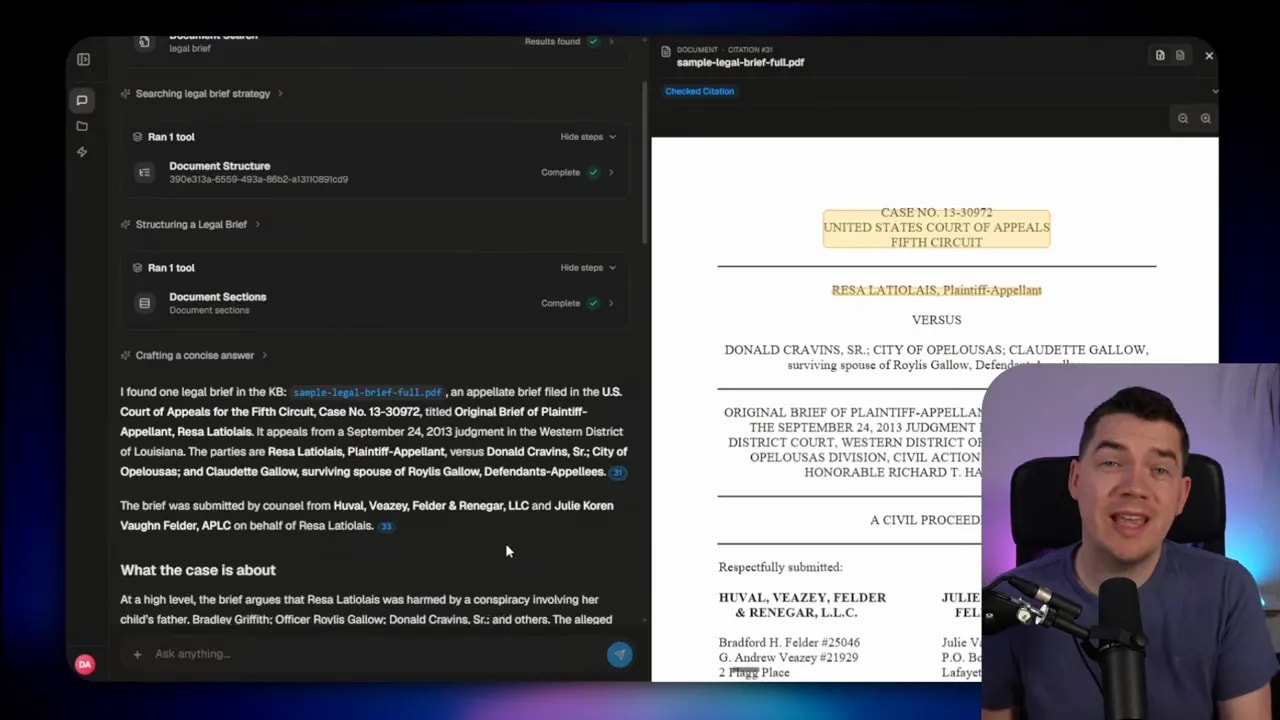Switch to text view icon in document header
Viewport: 1280px width, 720px height.
(1180, 56)
